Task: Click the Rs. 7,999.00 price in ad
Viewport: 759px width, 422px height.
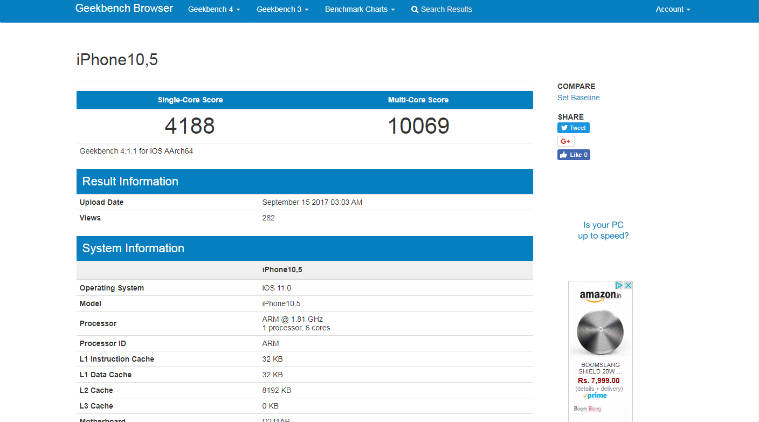Action: tap(600, 380)
